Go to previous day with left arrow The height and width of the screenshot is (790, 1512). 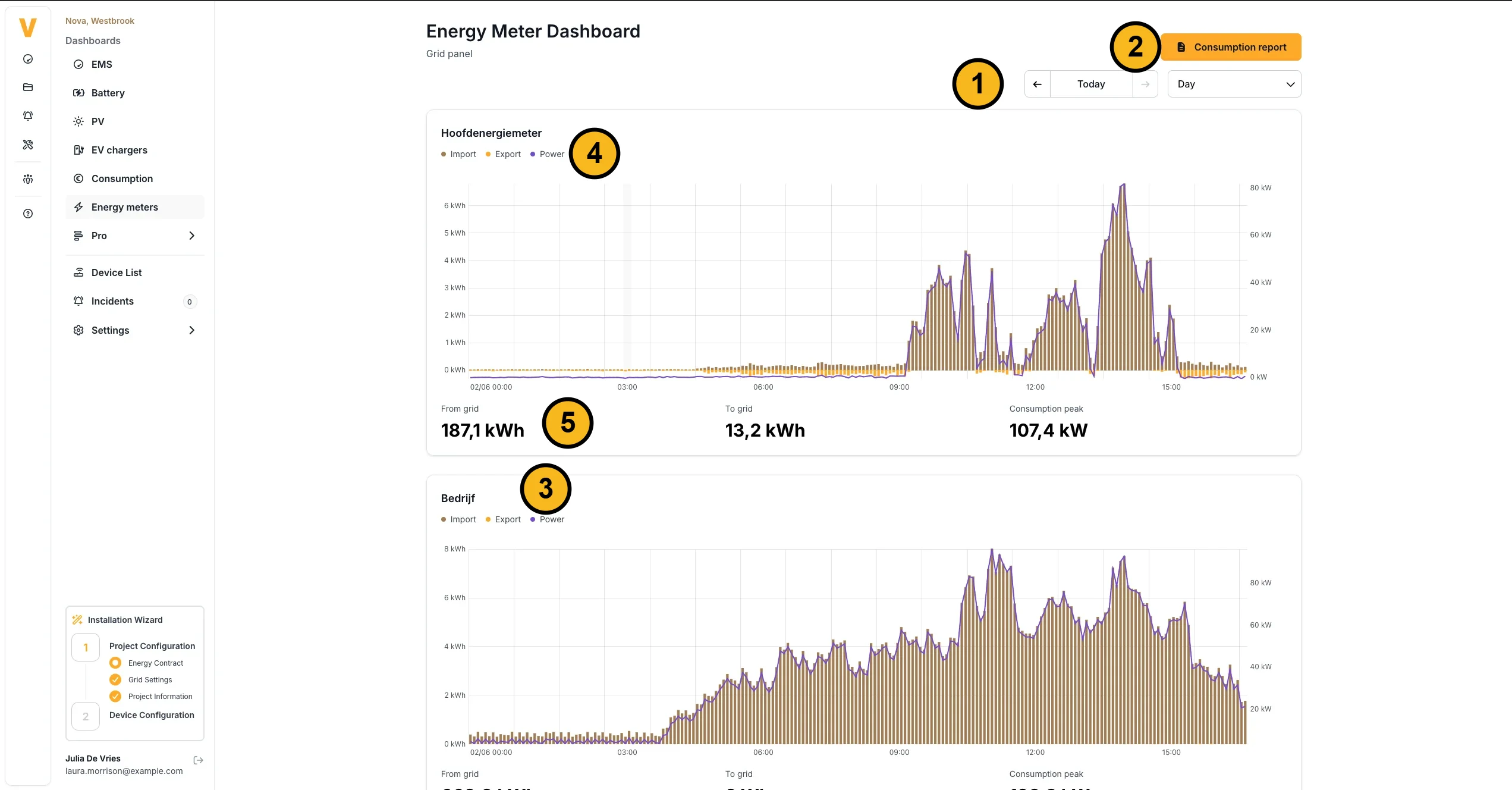click(x=1038, y=84)
